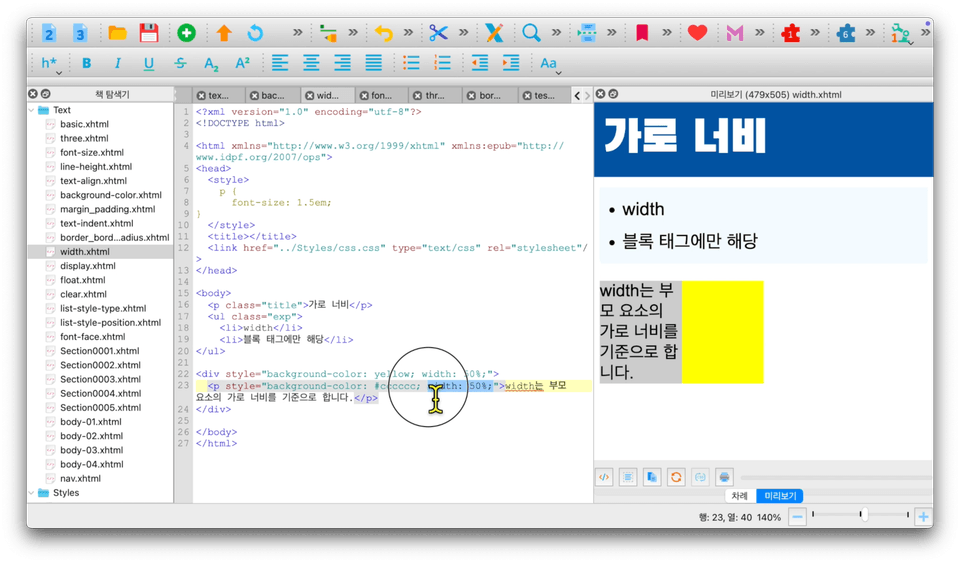
Task: Run plugin 6 blue puzzle icon
Action: [846, 32]
